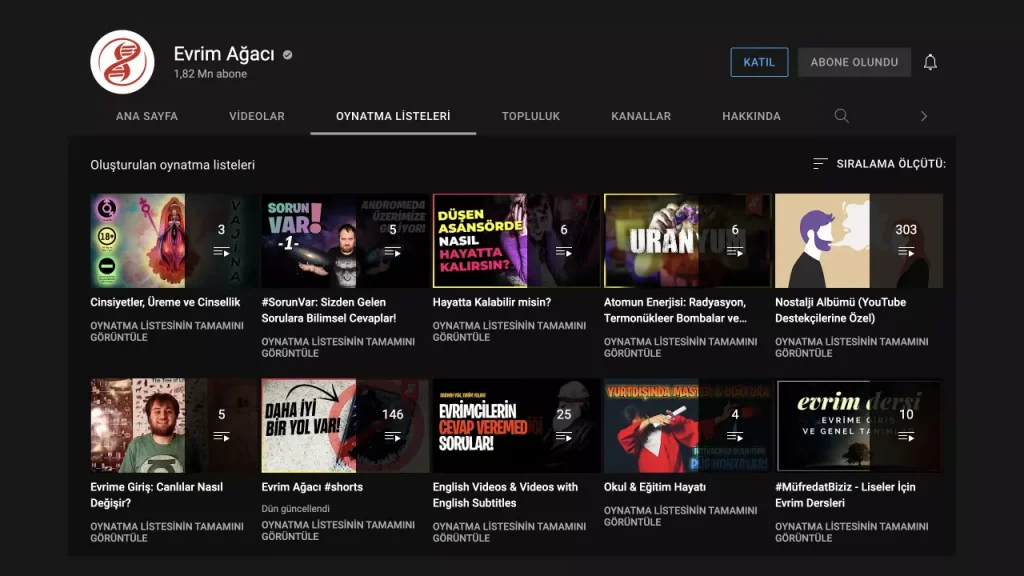The width and height of the screenshot is (1024, 576).
Task: Click the sort lines icon beside SIRALAMA ÖLÇÜTÜ
Action: pos(820,163)
